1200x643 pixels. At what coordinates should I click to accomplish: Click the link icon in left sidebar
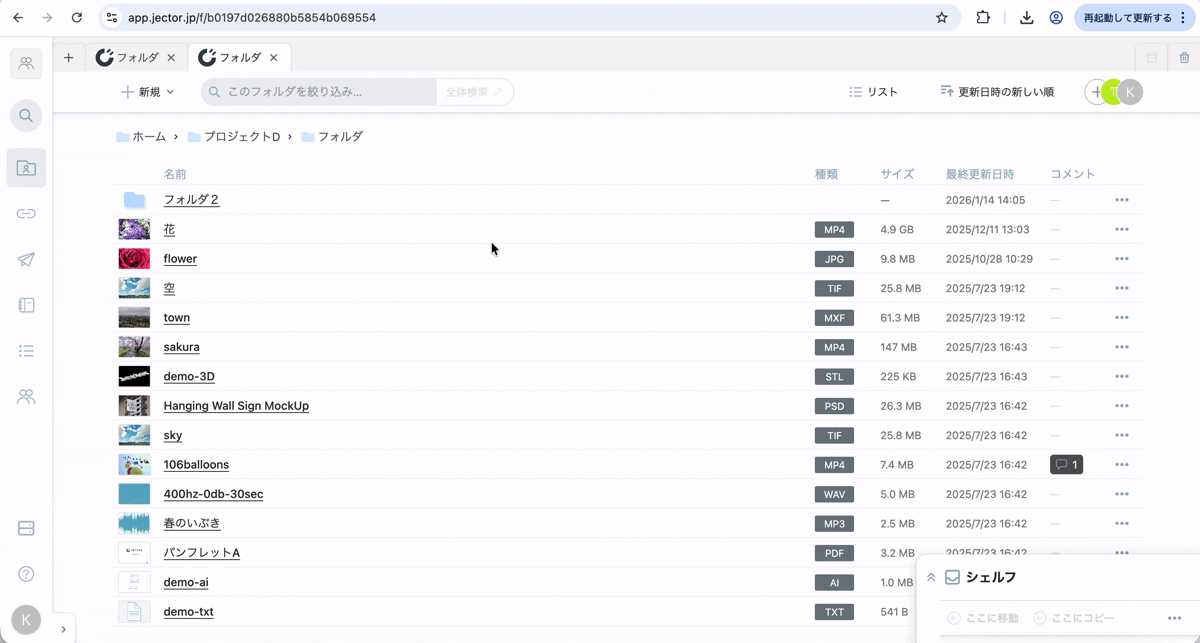(x=26, y=214)
